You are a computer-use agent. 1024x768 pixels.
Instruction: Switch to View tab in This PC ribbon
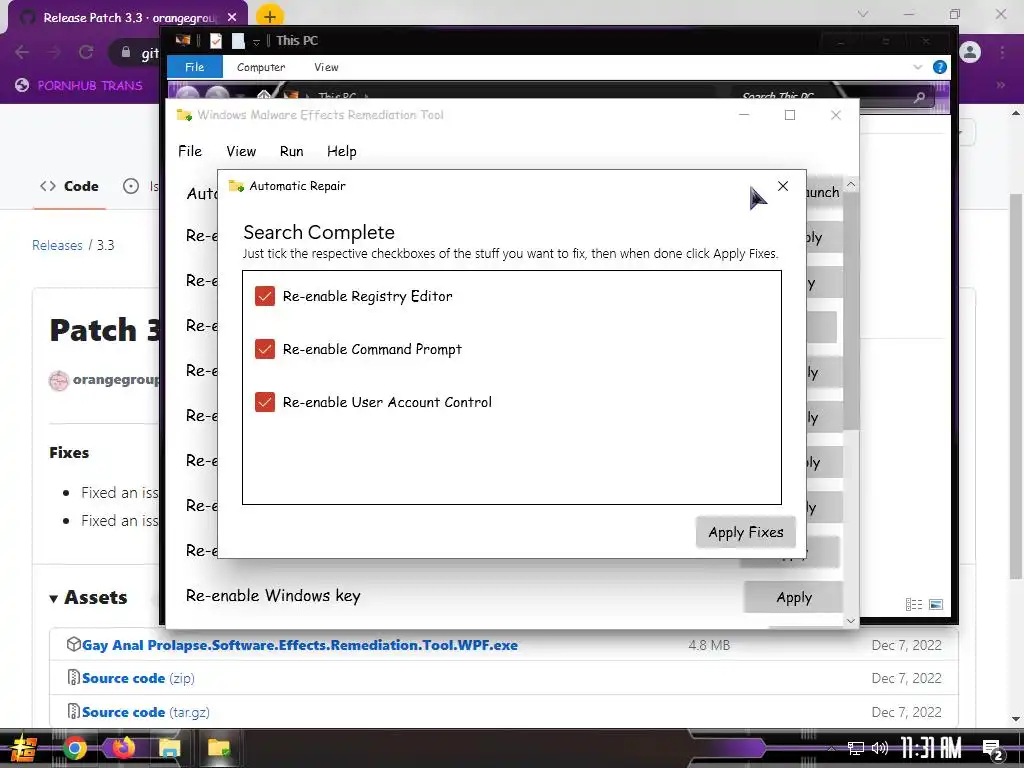[326, 67]
